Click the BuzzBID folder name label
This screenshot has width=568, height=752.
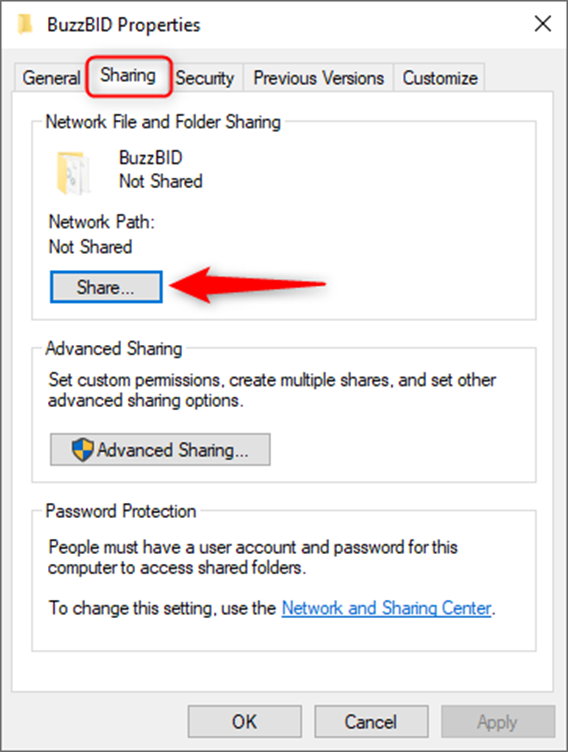151,158
